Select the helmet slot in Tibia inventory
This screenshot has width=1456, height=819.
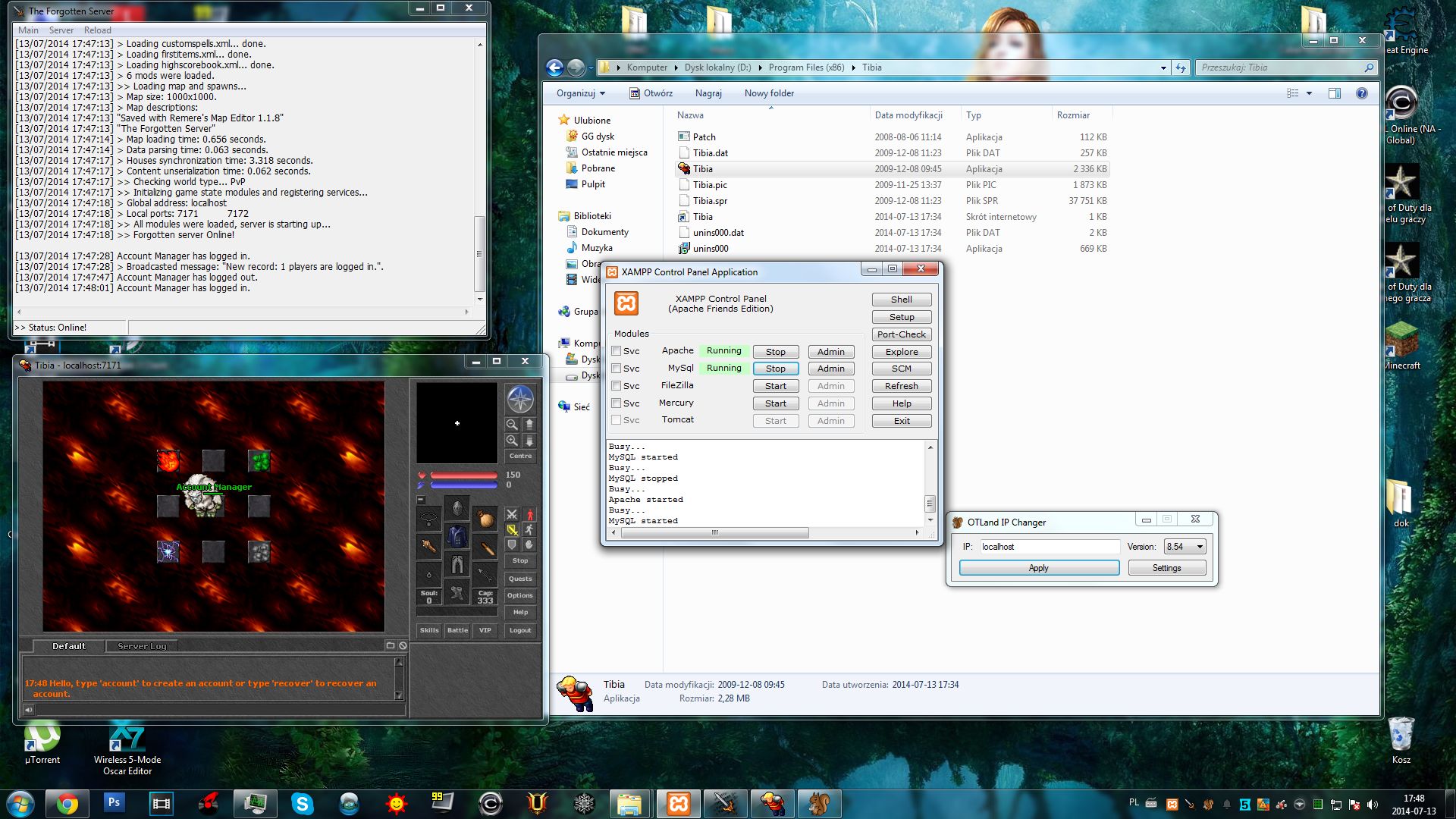click(x=457, y=508)
